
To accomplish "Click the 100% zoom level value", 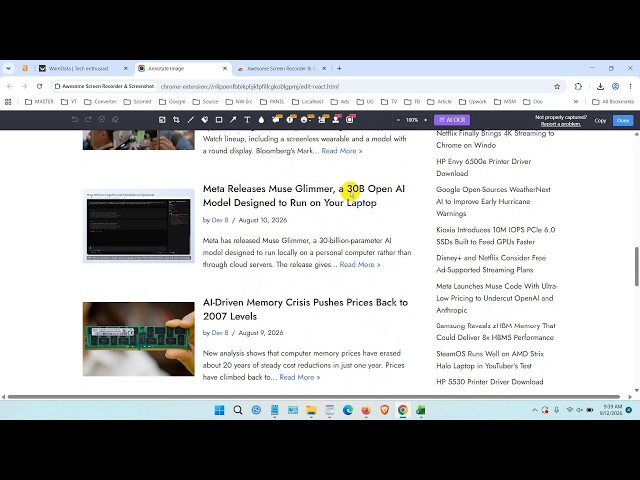I will [412, 120].
